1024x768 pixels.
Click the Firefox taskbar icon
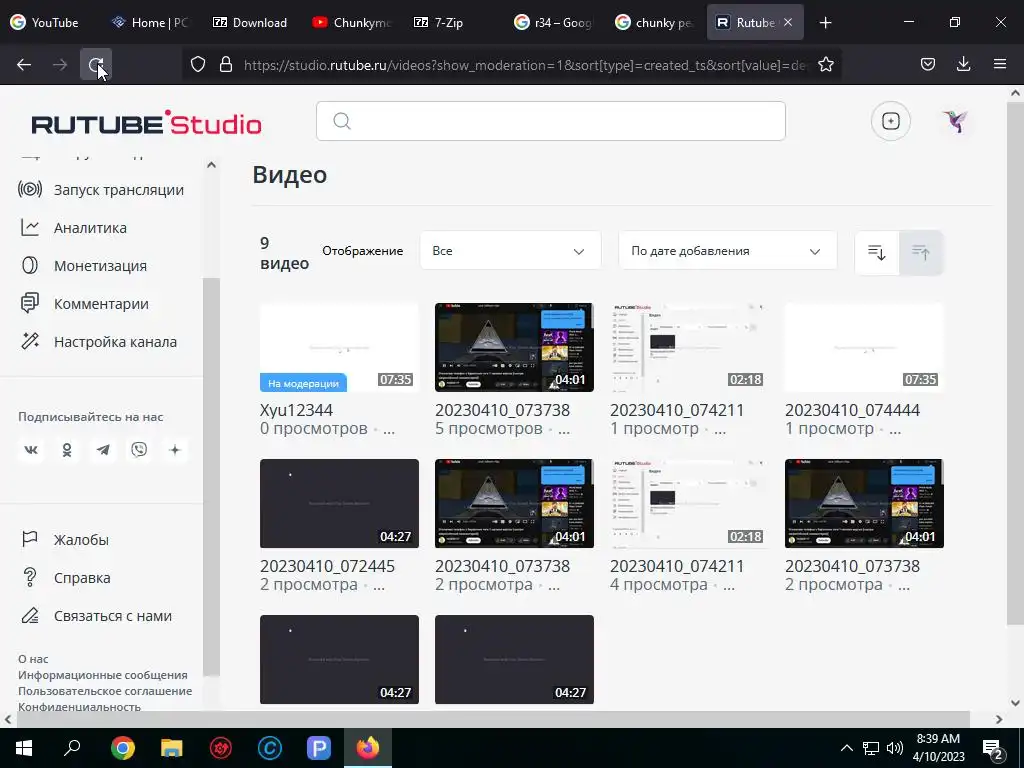pyautogui.click(x=368, y=748)
